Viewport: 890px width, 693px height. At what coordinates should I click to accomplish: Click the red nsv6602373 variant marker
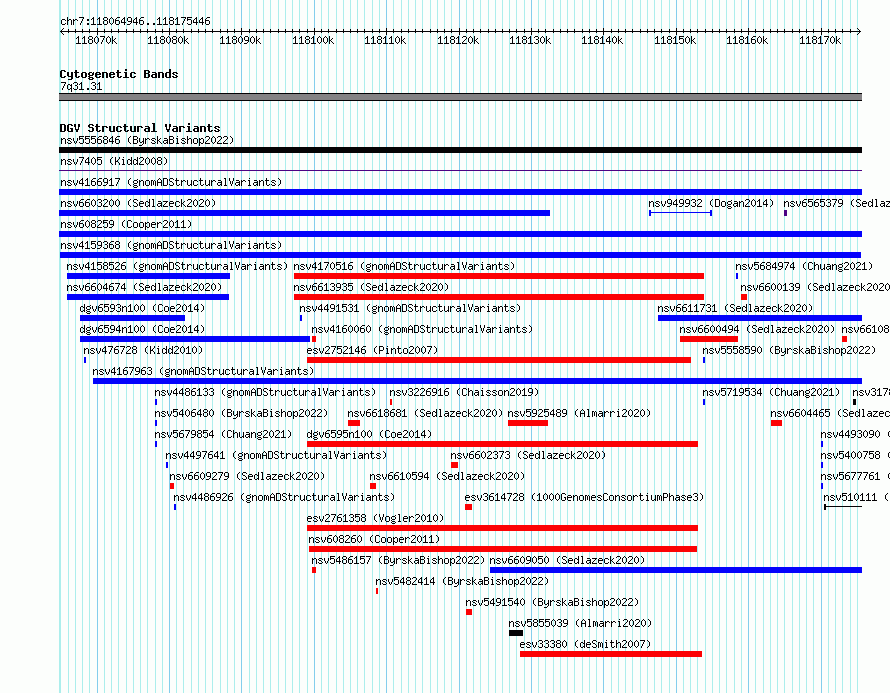click(454, 465)
